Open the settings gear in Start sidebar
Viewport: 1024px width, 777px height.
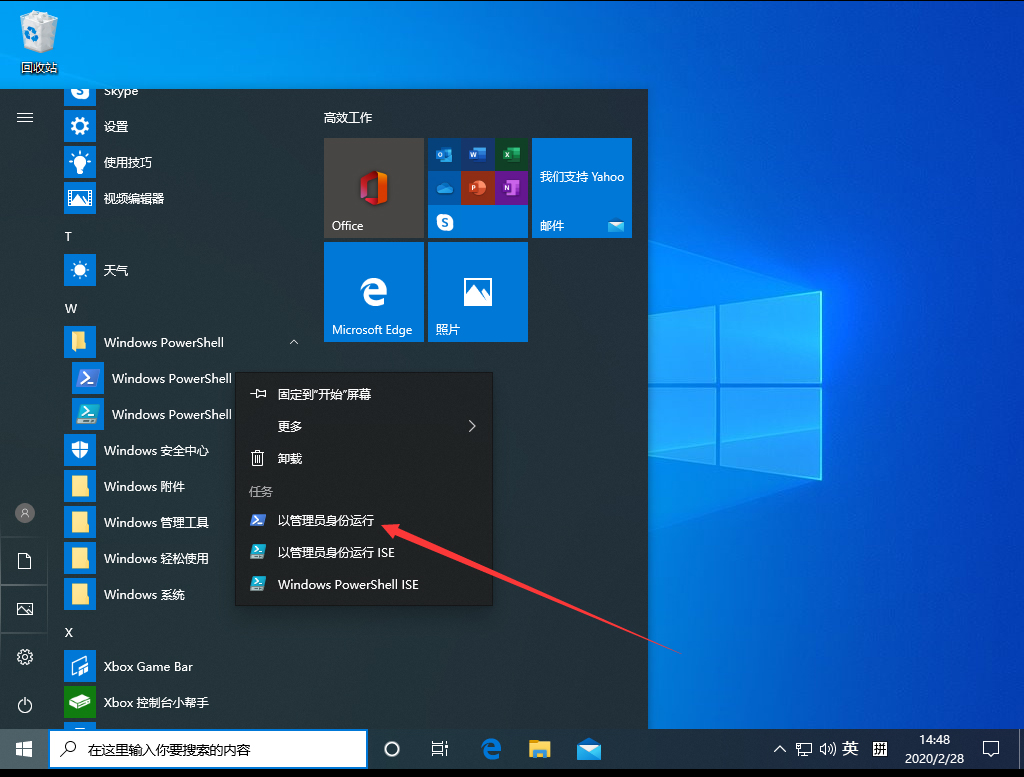coord(24,657)
